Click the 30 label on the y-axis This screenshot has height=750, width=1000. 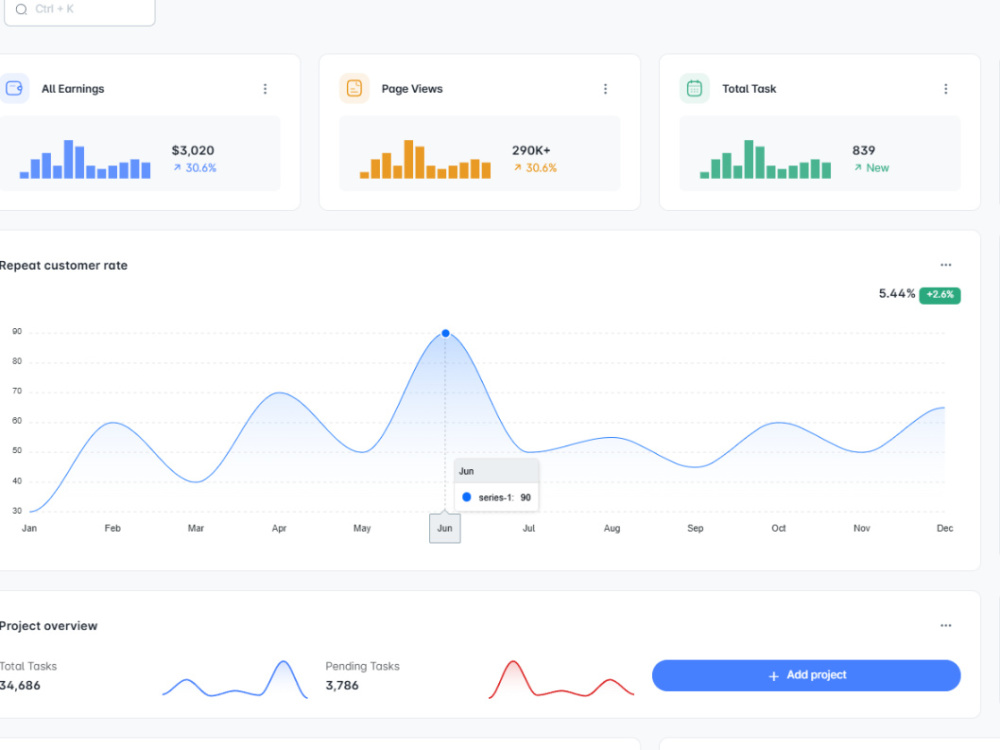tap(17, 511)
